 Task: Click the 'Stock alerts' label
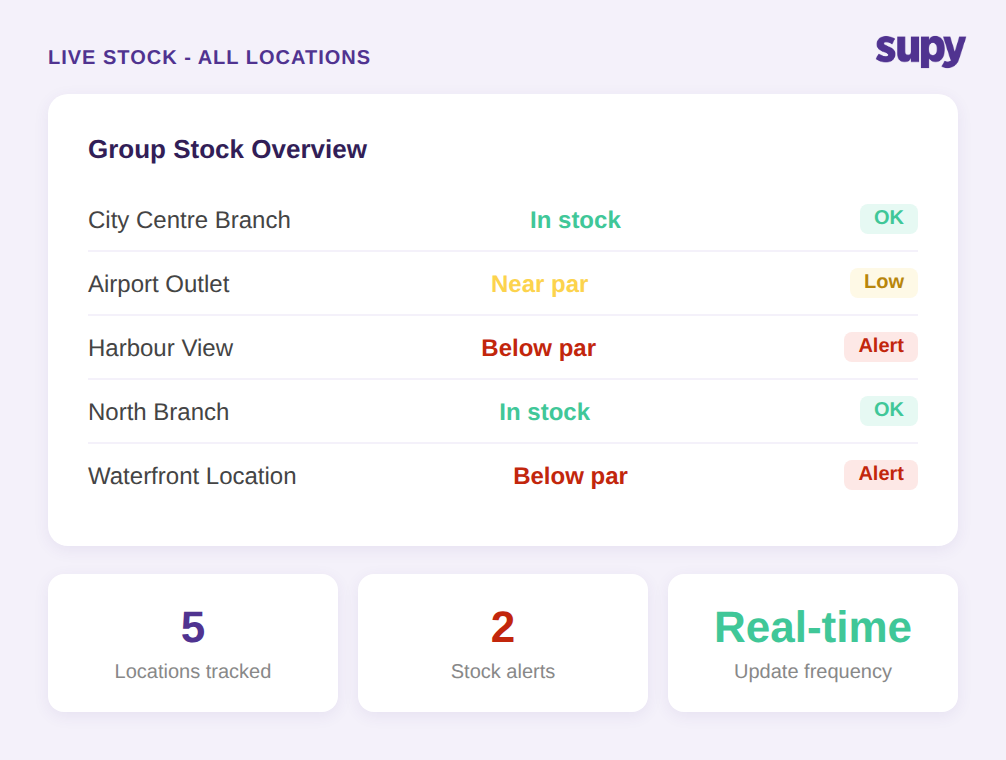[503, 671]
